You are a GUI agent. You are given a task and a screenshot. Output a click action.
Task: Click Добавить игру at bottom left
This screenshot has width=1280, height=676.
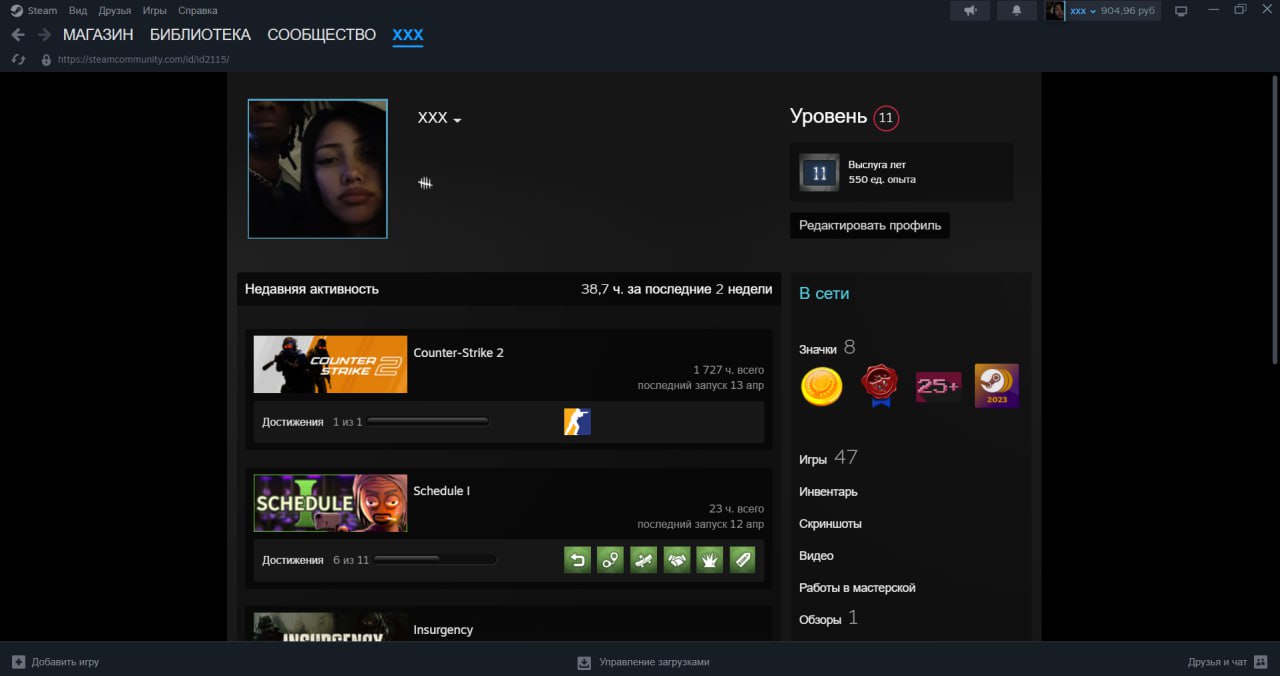click(65, 662)
